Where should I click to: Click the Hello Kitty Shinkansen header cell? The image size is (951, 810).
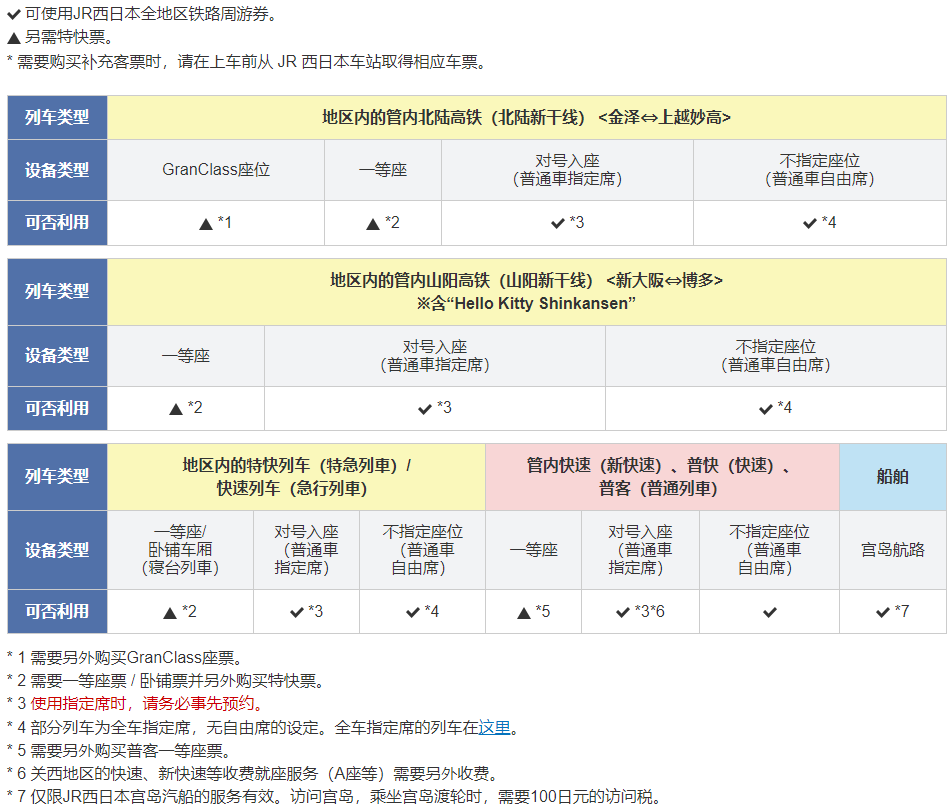[x=526, y=291]
